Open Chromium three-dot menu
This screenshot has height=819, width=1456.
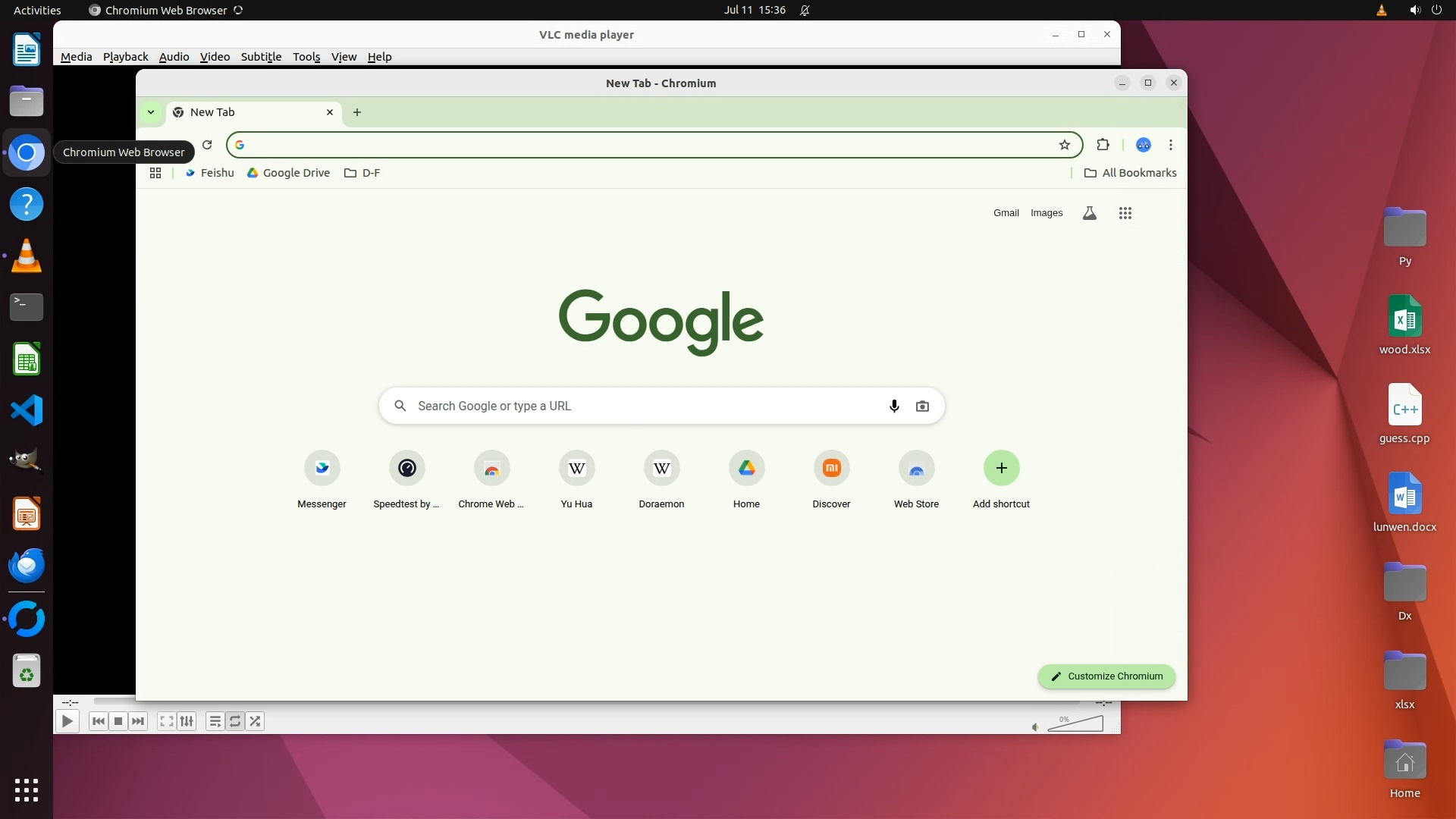point(1171,145)
